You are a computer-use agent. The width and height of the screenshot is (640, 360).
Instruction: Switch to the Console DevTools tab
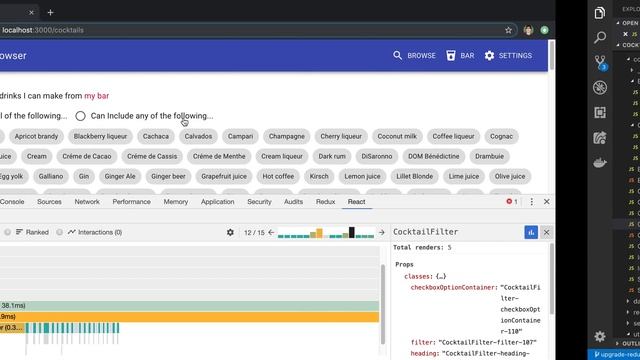12,202
